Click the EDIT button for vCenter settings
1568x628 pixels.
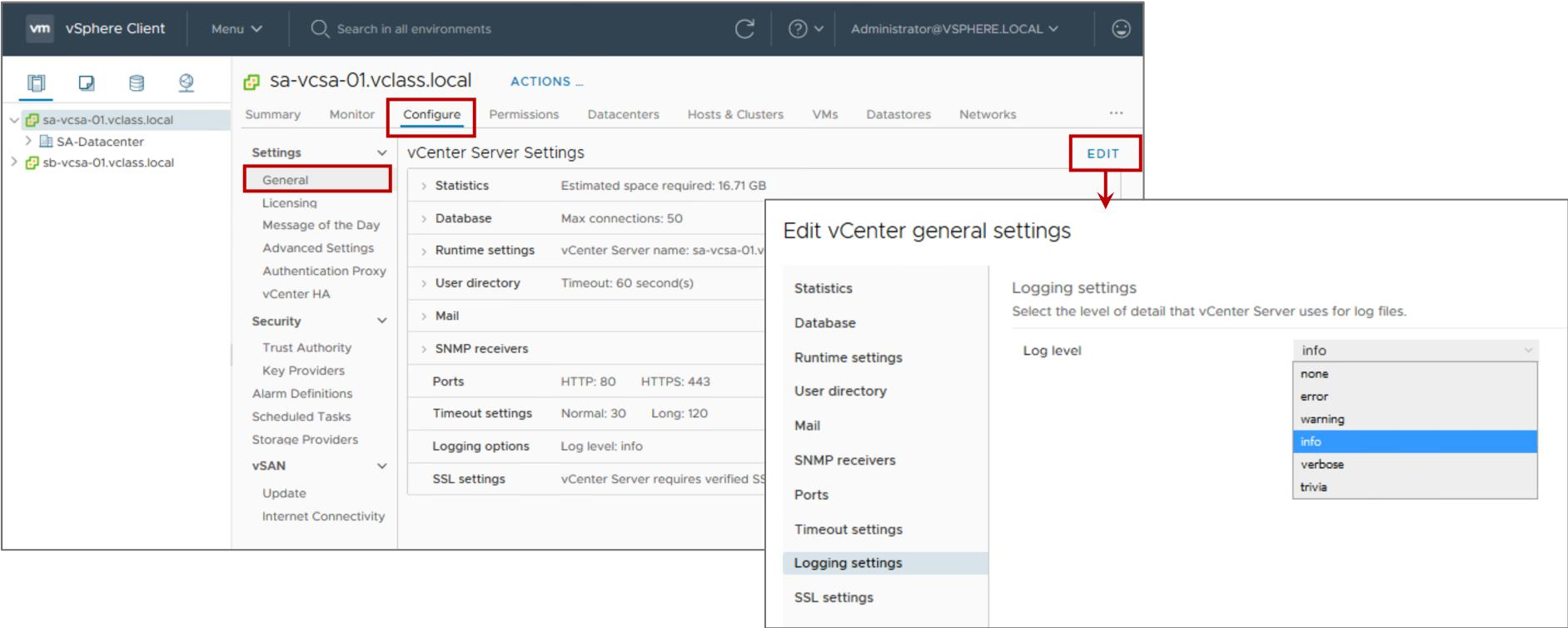[1103, 153]
